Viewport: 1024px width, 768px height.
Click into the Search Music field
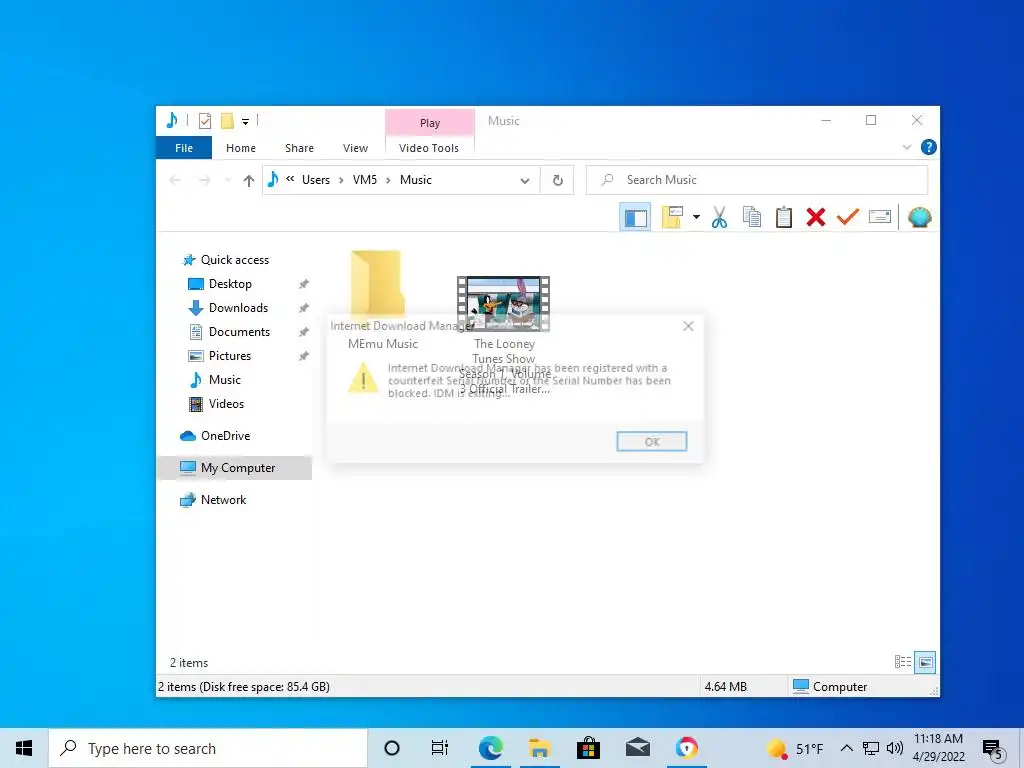757,180
